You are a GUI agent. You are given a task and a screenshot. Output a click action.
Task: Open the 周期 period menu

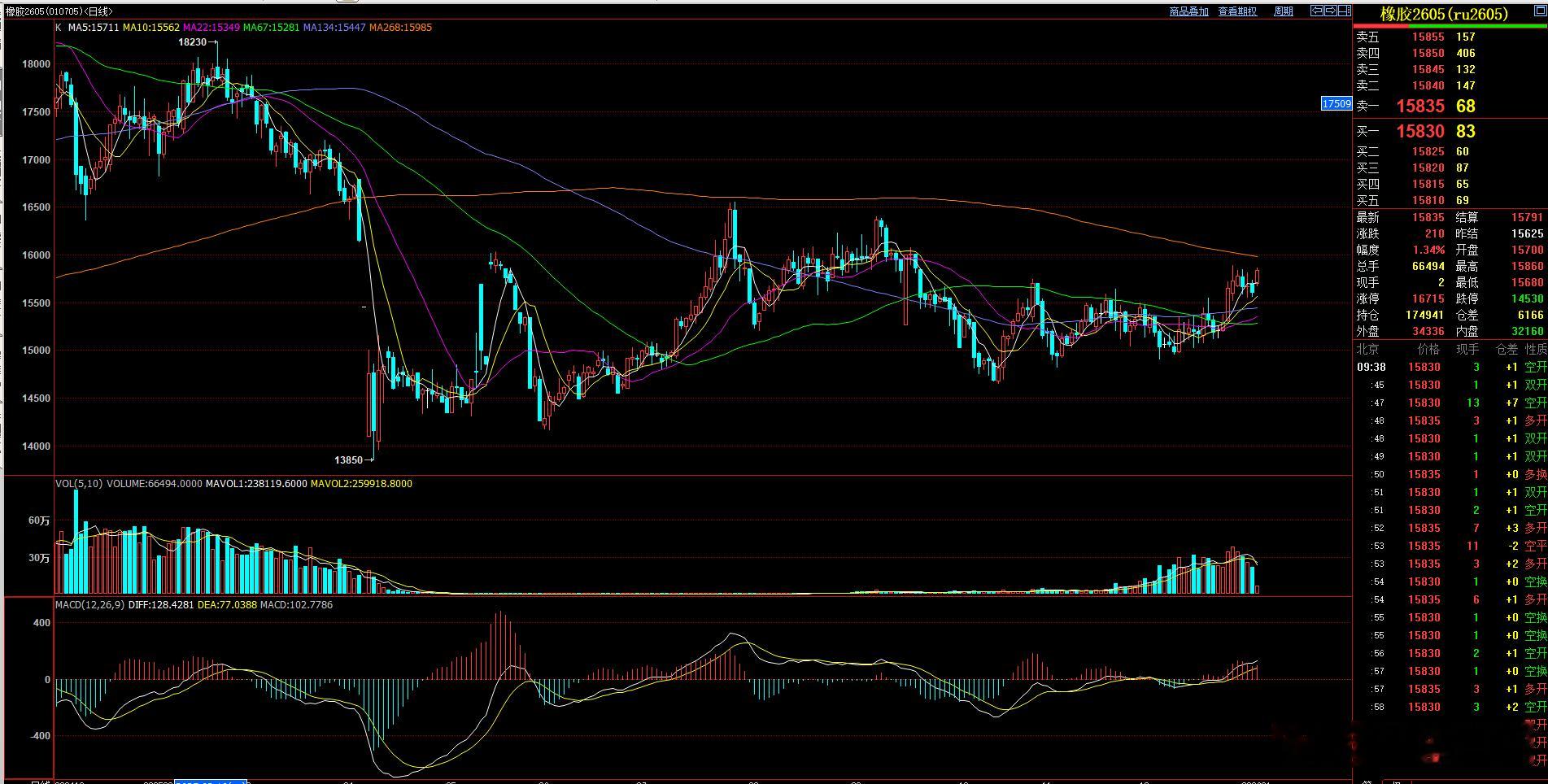pos(1284,11)
